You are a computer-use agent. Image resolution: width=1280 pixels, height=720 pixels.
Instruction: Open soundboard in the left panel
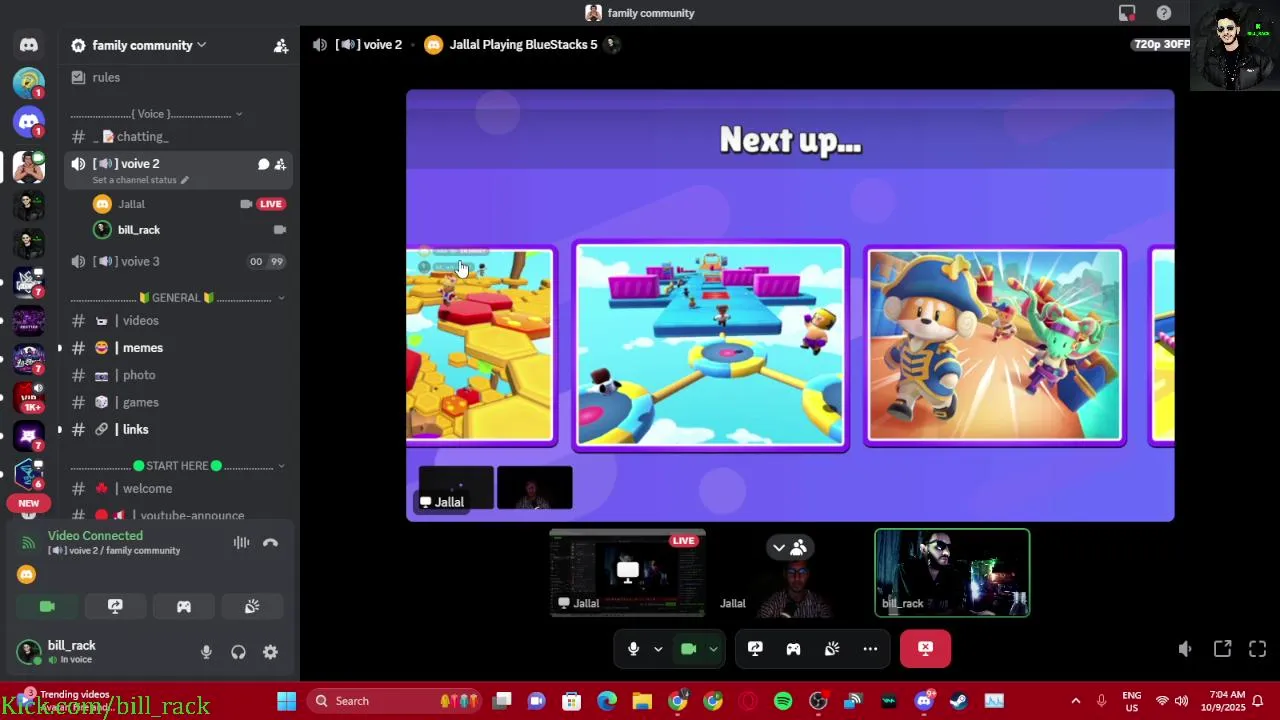point(252,606)
